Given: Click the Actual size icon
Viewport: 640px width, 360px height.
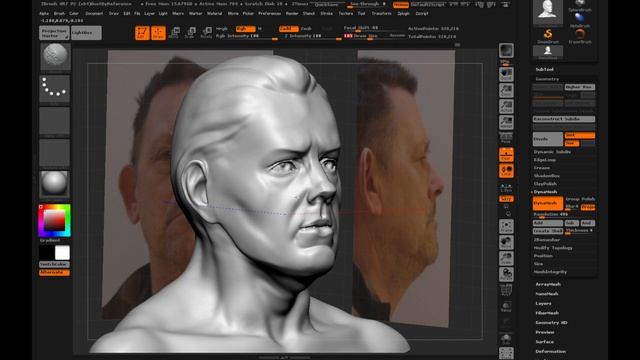Looking at the screenshot, I should click(506, 107).
